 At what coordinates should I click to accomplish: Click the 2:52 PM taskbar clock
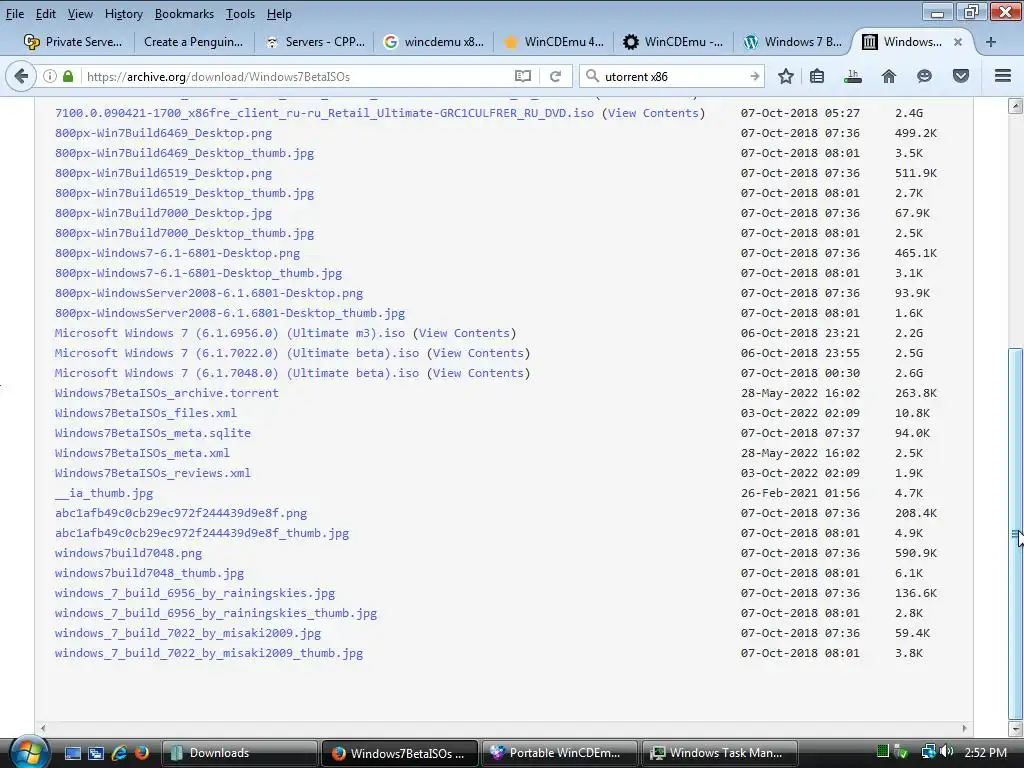pos(985,752)
